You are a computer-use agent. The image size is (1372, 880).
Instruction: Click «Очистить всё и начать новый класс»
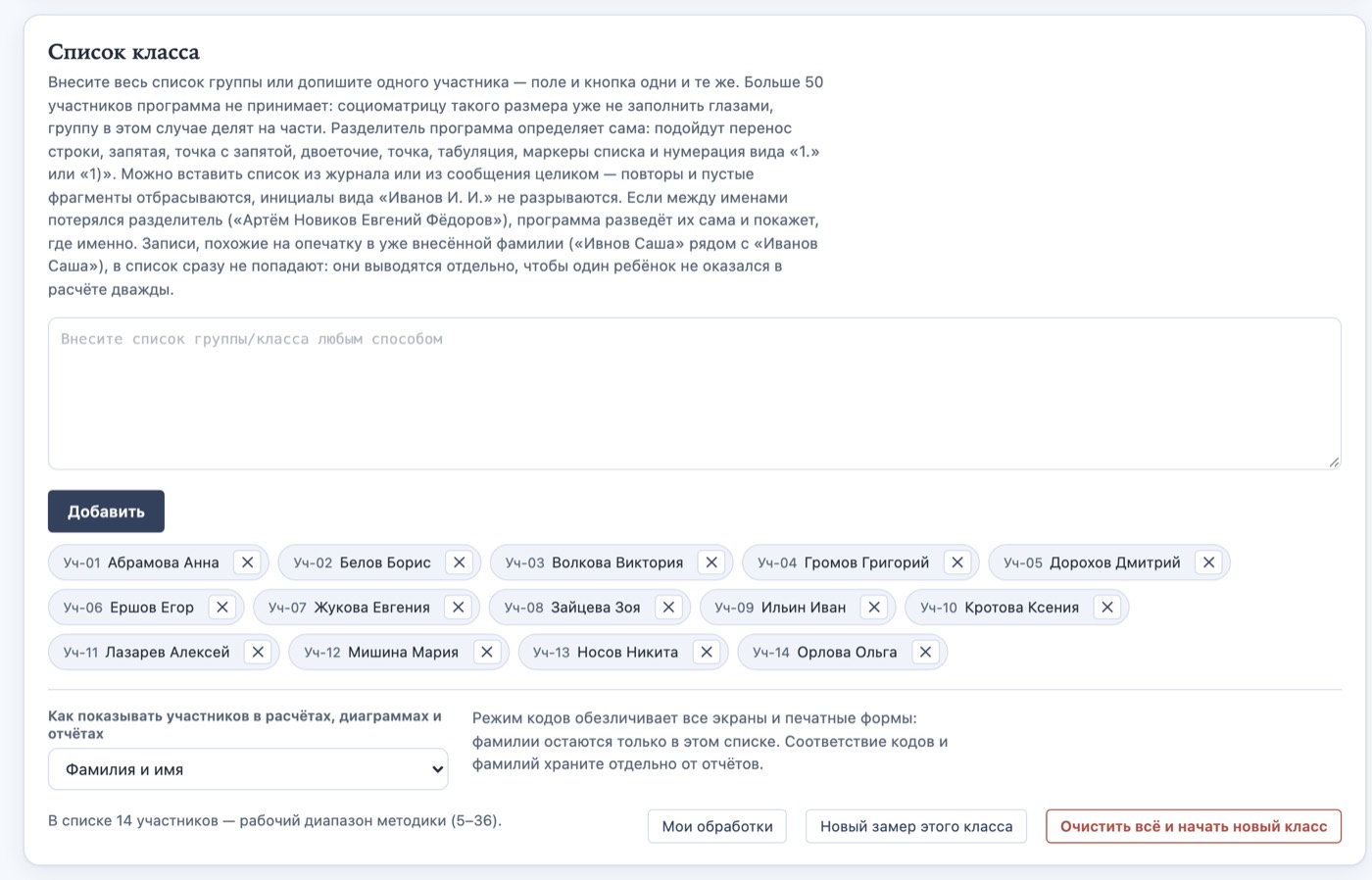1194,826
